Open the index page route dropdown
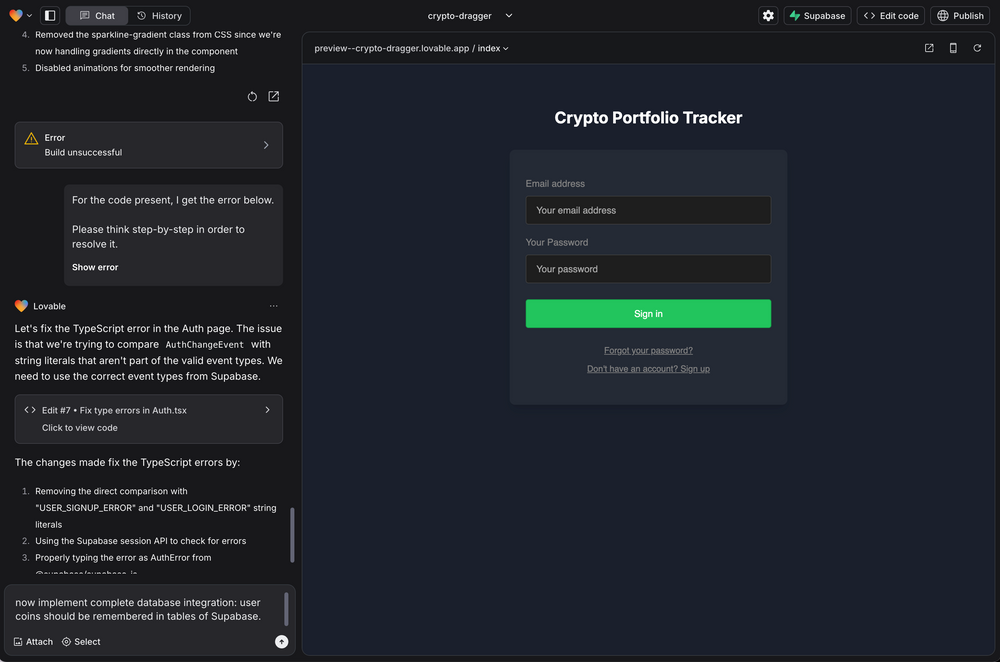The image size is (1000, 662). click(493, 48)
